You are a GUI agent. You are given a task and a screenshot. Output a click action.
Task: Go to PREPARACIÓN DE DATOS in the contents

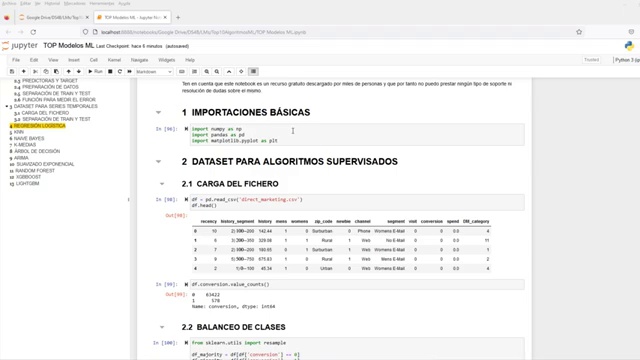50,87
